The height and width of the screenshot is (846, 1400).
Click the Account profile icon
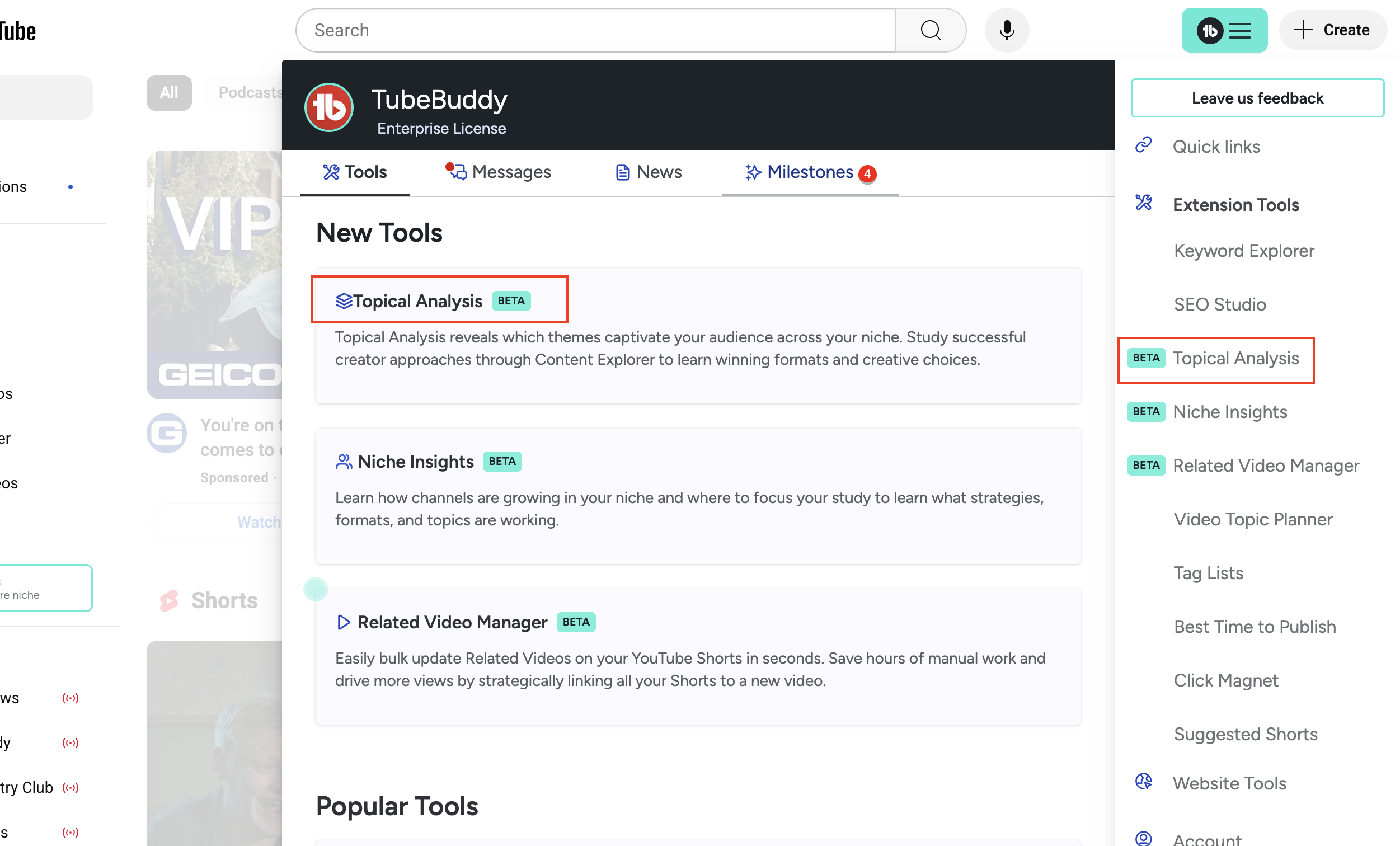[1143, 839]
